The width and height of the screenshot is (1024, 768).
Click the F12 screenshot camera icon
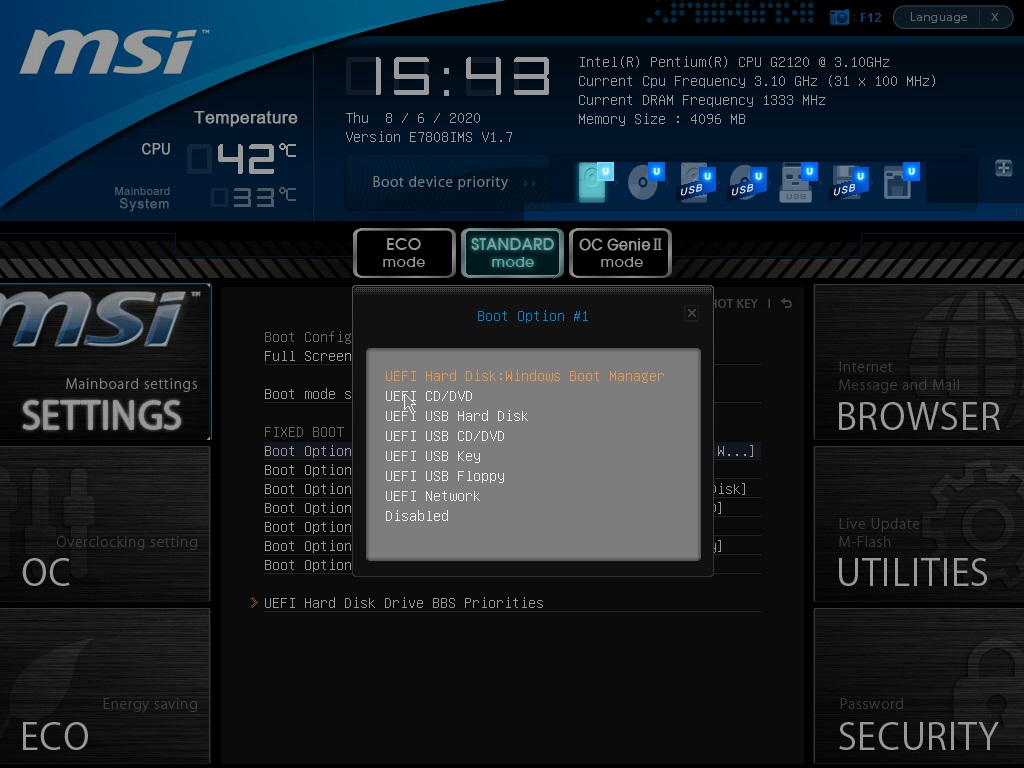[x=839, y=17]
